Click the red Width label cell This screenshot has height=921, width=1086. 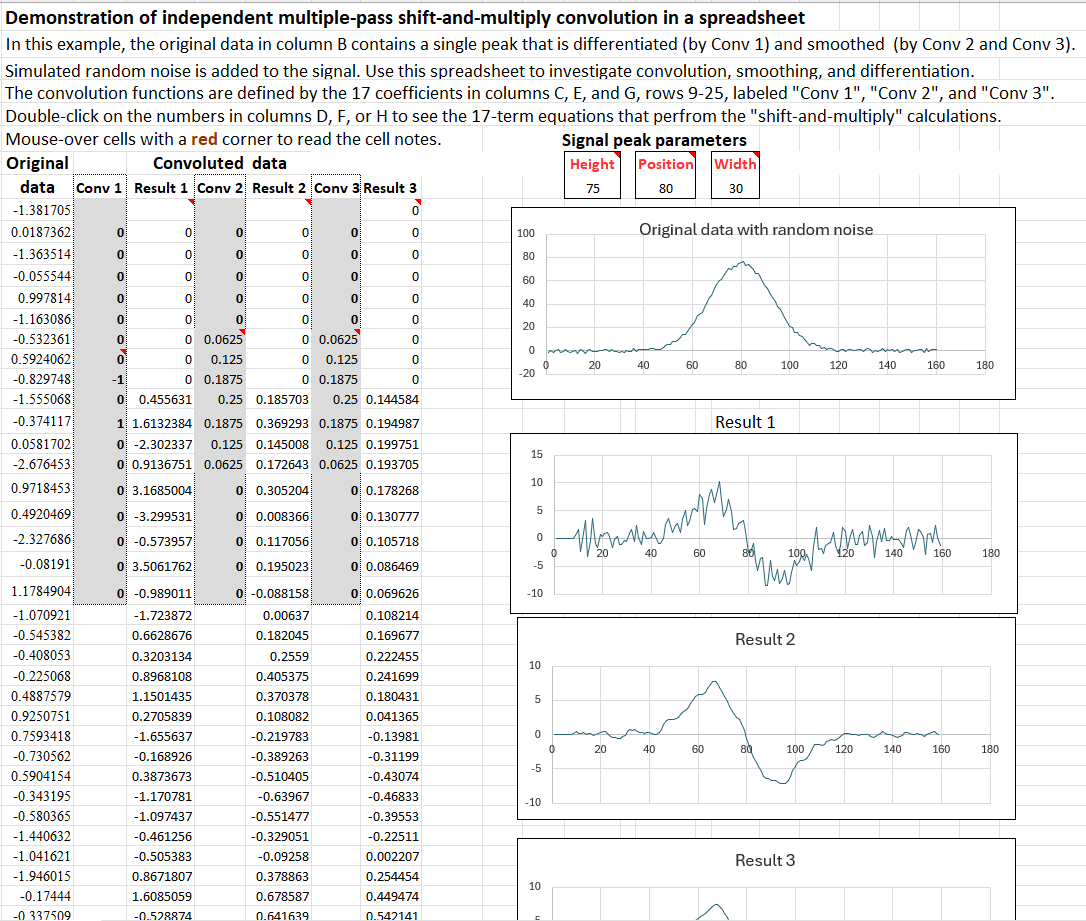[x=735, y=164]
